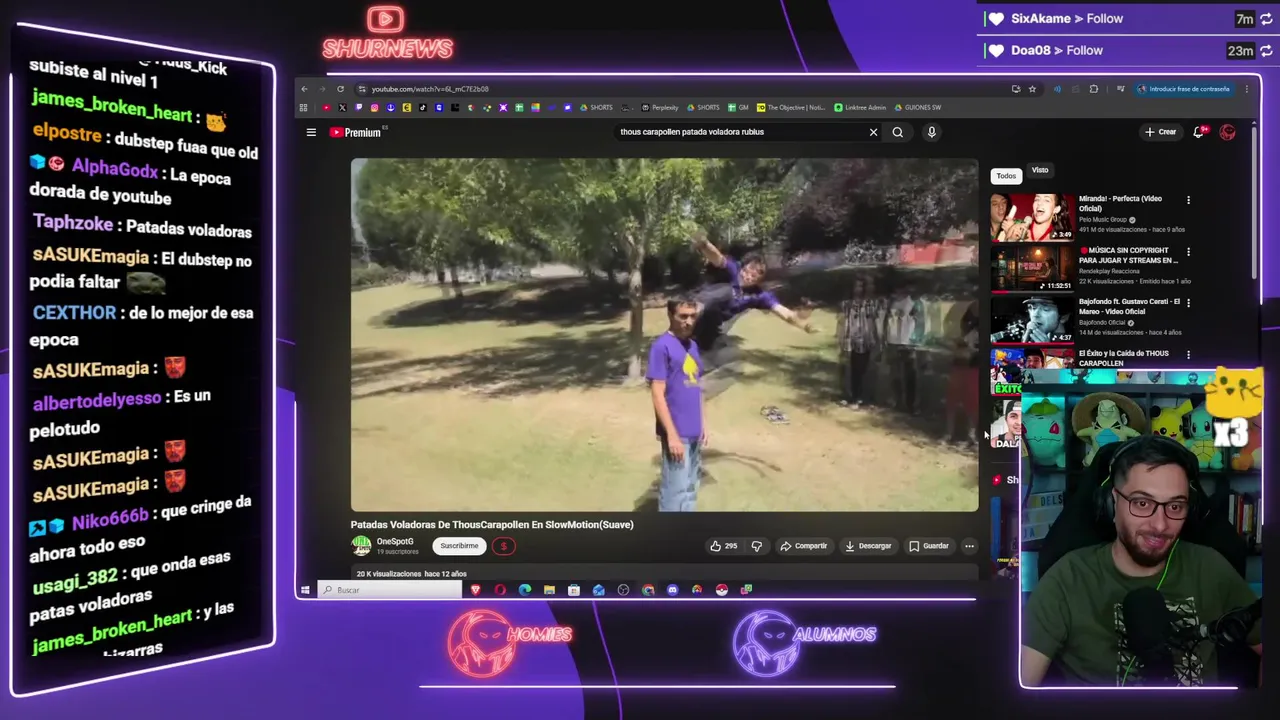The image size is (1280, 720).
Task: Open options for Bajofondo El Mareo video
Action: coord(1188,303)
